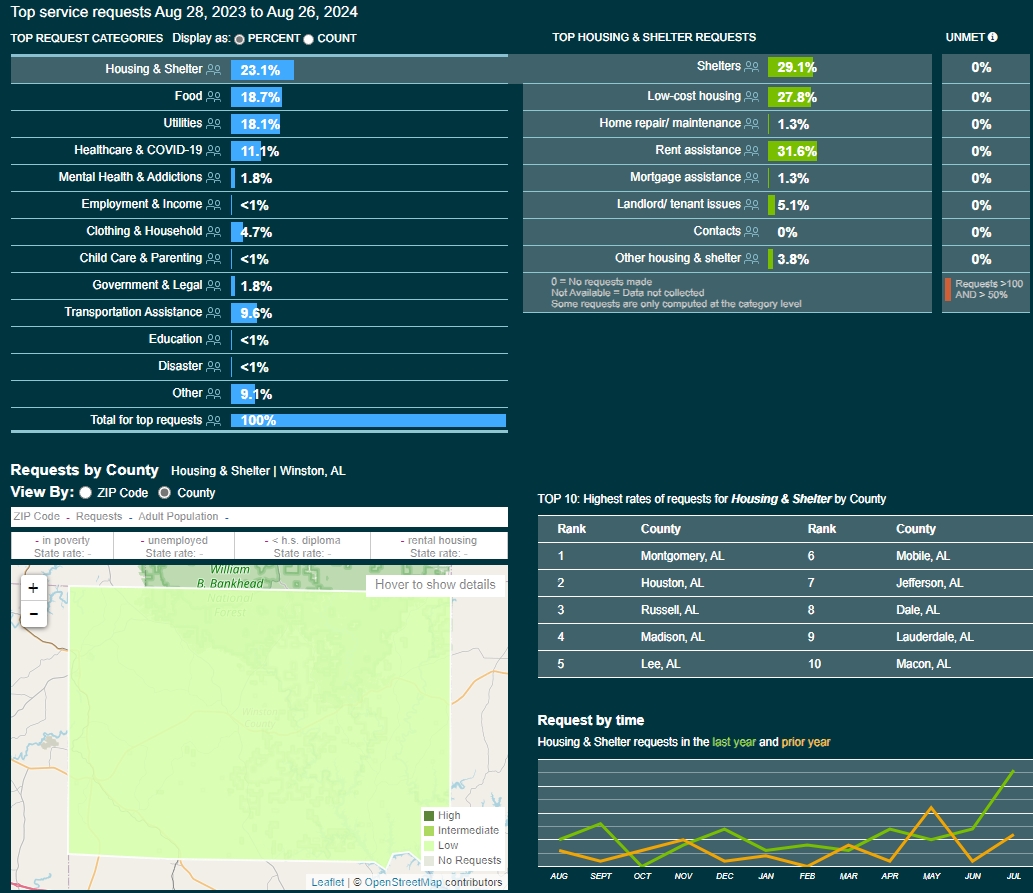Zoom in on the map
The width and height of the screenshot is (1033, 893).
(x=33, y=588)
